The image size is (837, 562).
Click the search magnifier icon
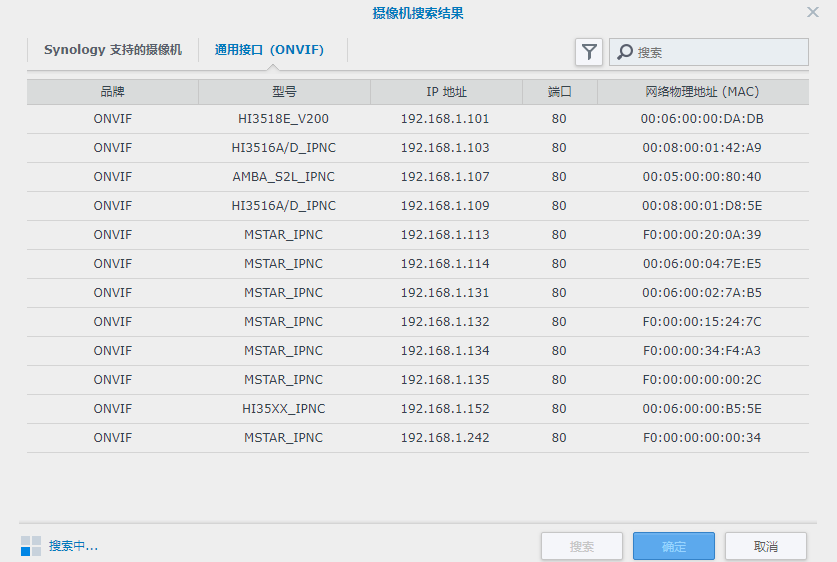[x=624, y=52]
